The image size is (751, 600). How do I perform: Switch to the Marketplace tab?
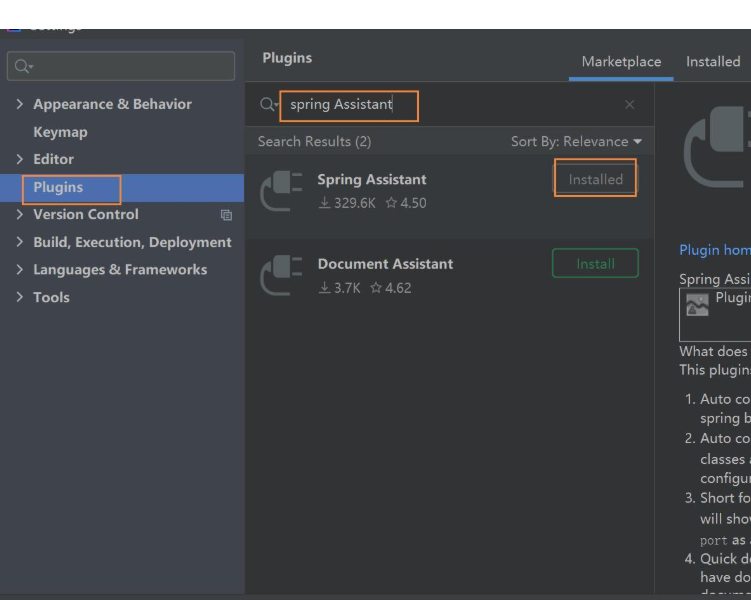[621, 62]
